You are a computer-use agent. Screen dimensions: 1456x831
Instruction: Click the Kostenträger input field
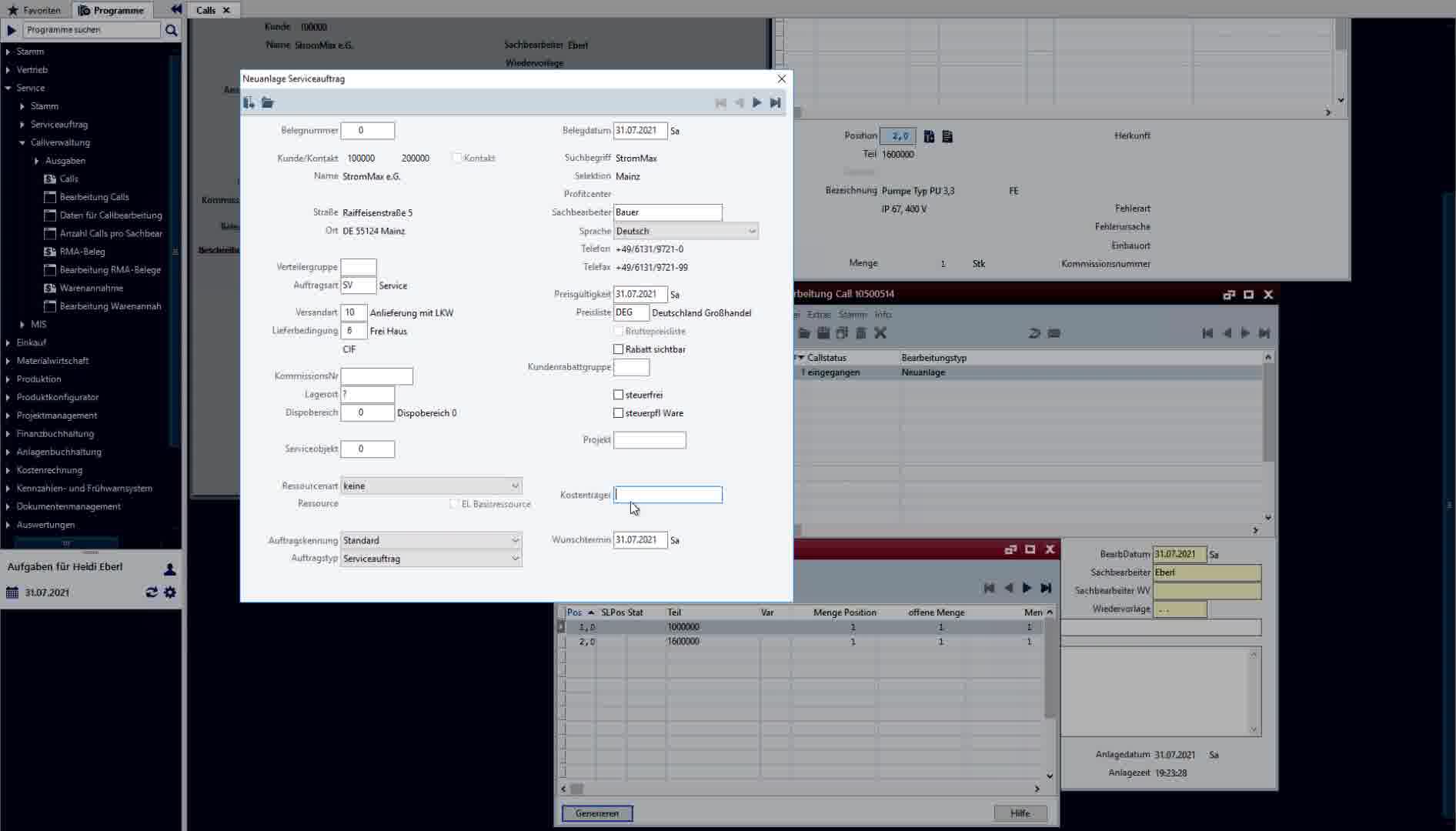pyautogui.click(x=668, y=495)
